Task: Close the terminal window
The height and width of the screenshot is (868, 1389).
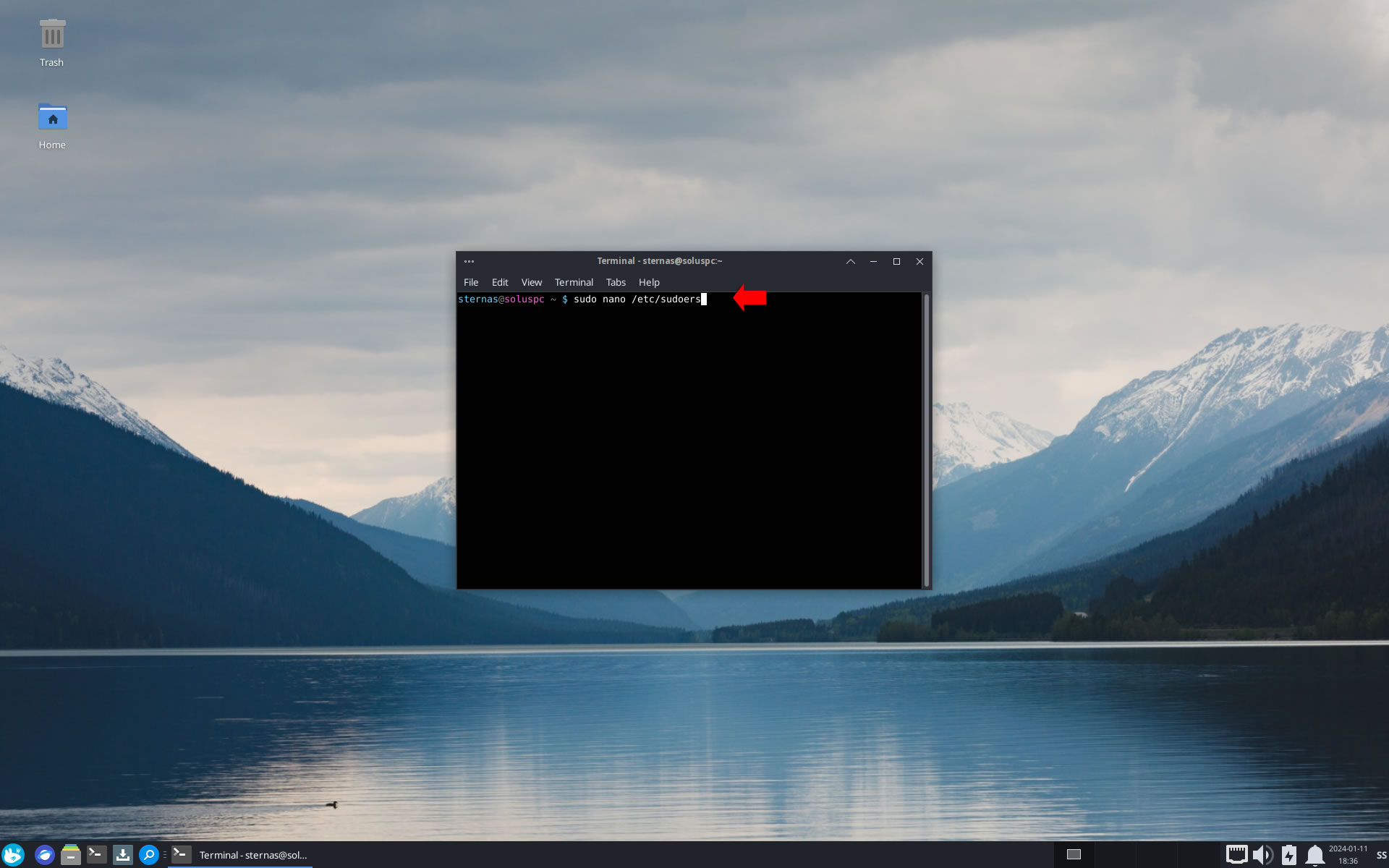Action: [919, 261]
